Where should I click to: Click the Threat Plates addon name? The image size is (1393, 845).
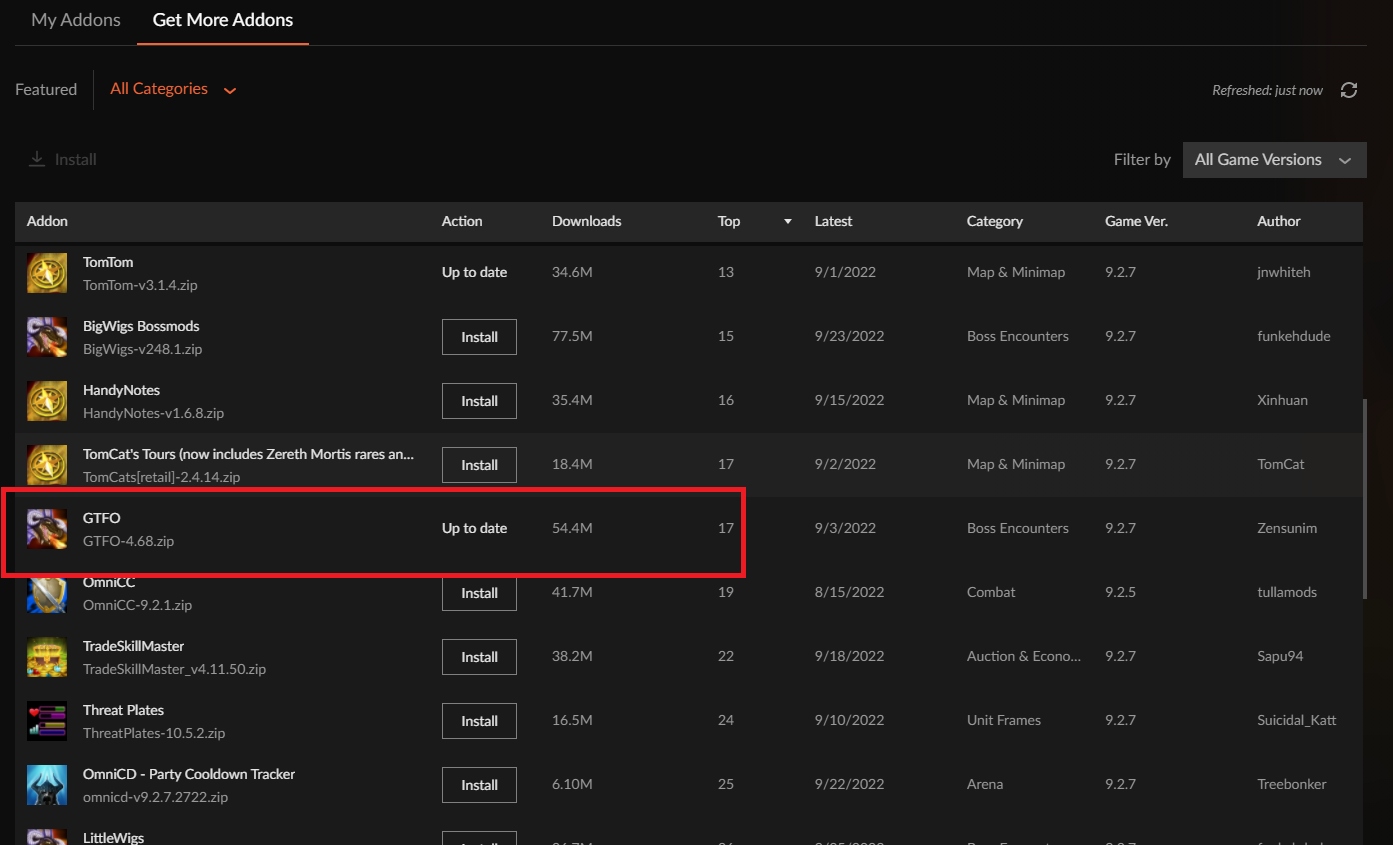(x=123, y=710)
